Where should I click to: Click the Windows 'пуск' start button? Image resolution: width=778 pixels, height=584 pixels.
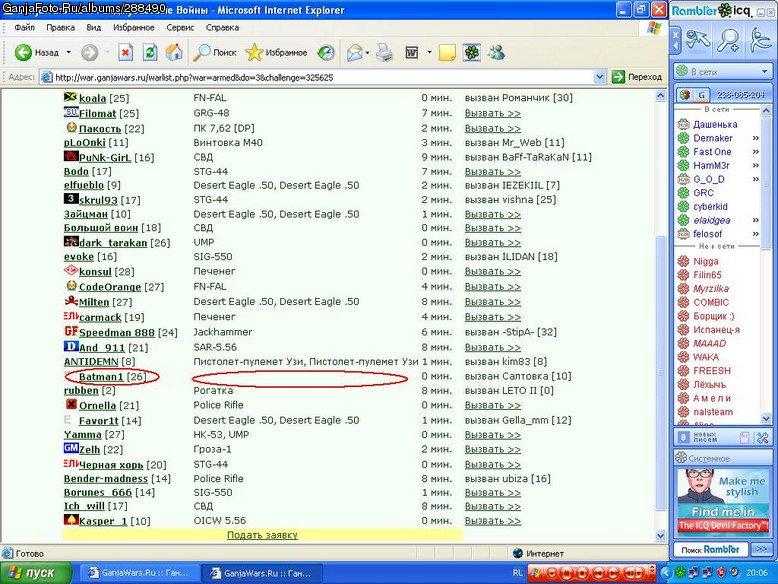pos(35,573)
